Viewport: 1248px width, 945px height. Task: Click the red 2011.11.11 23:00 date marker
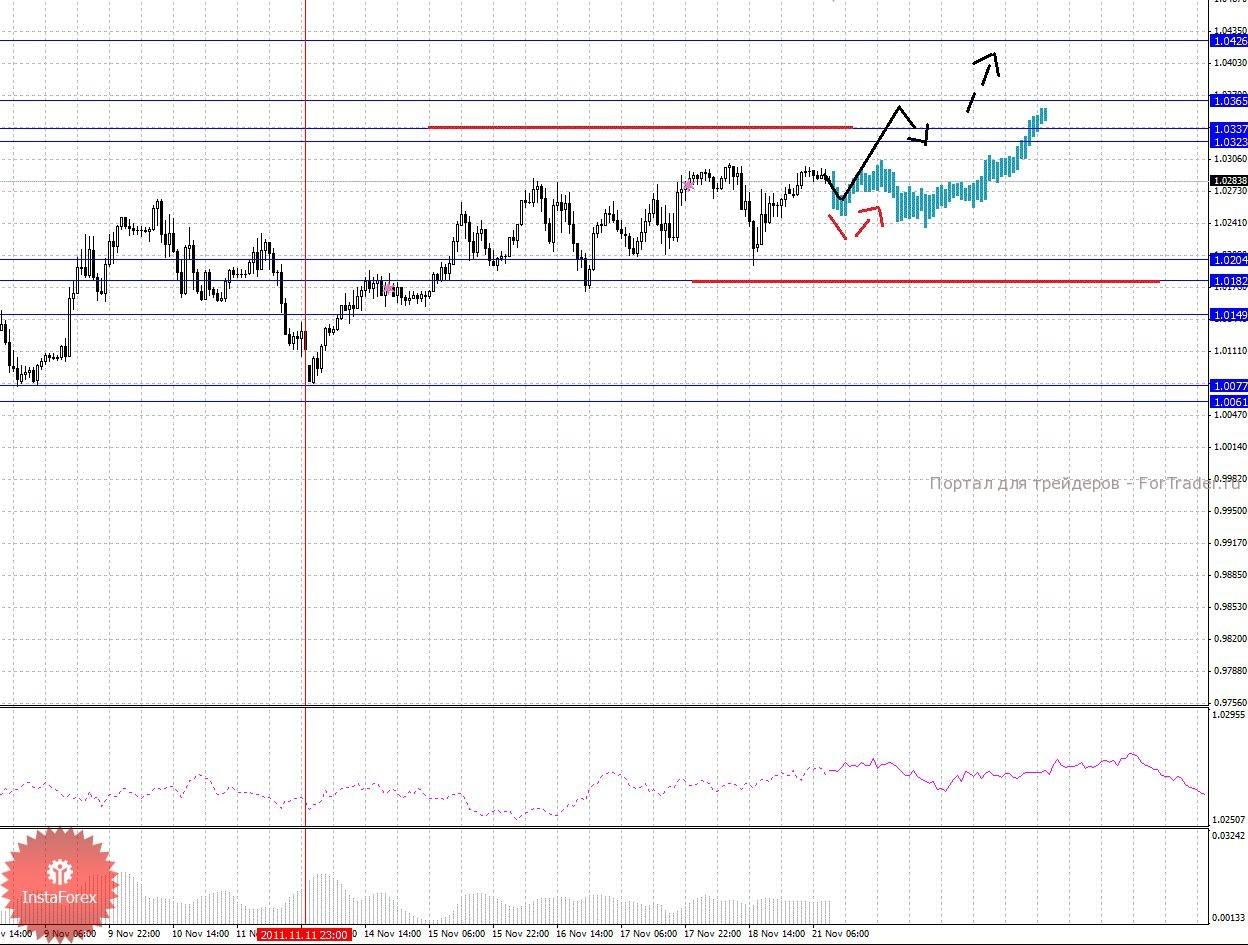click(304, 934)
